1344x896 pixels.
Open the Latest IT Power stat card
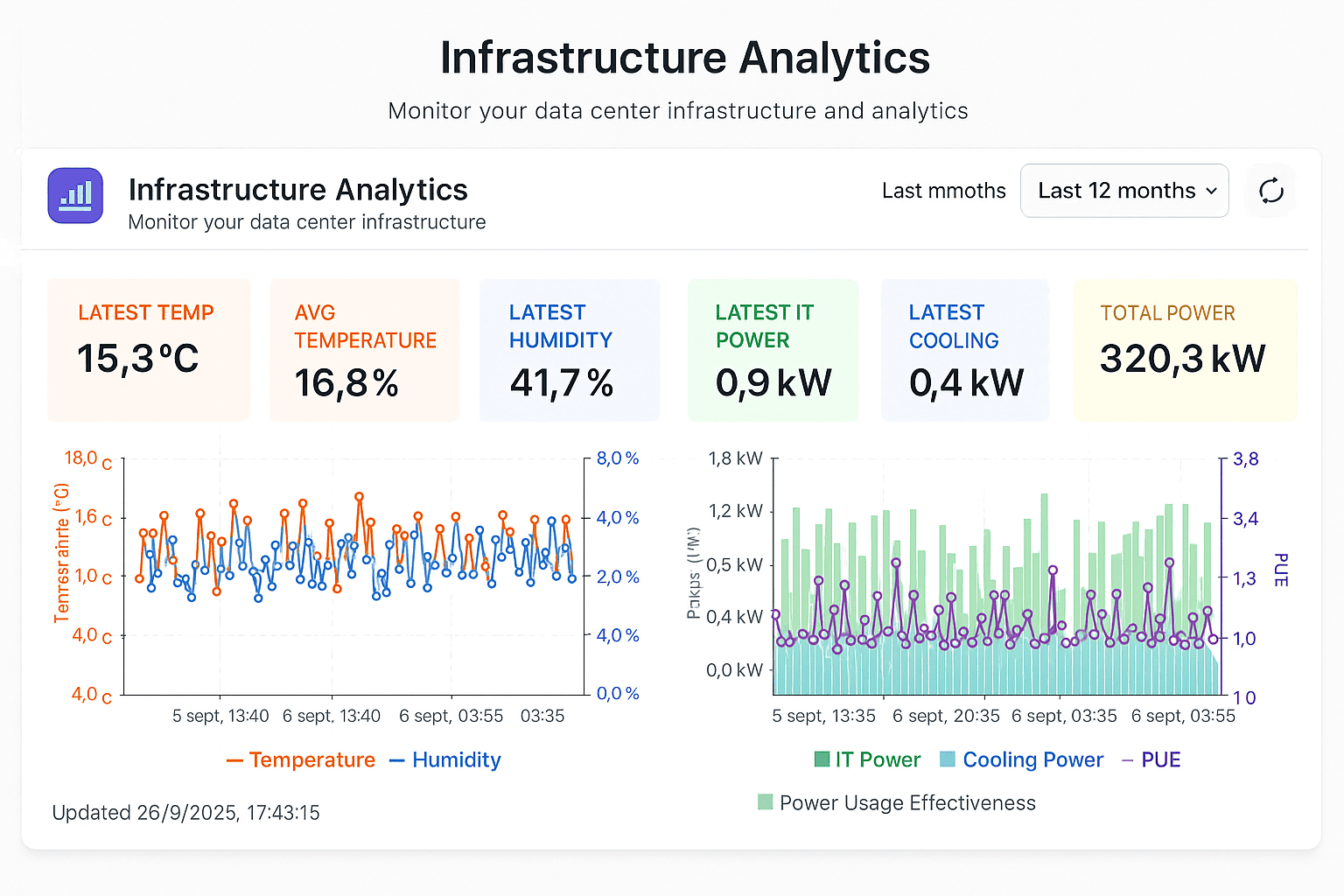click(773, 350)
